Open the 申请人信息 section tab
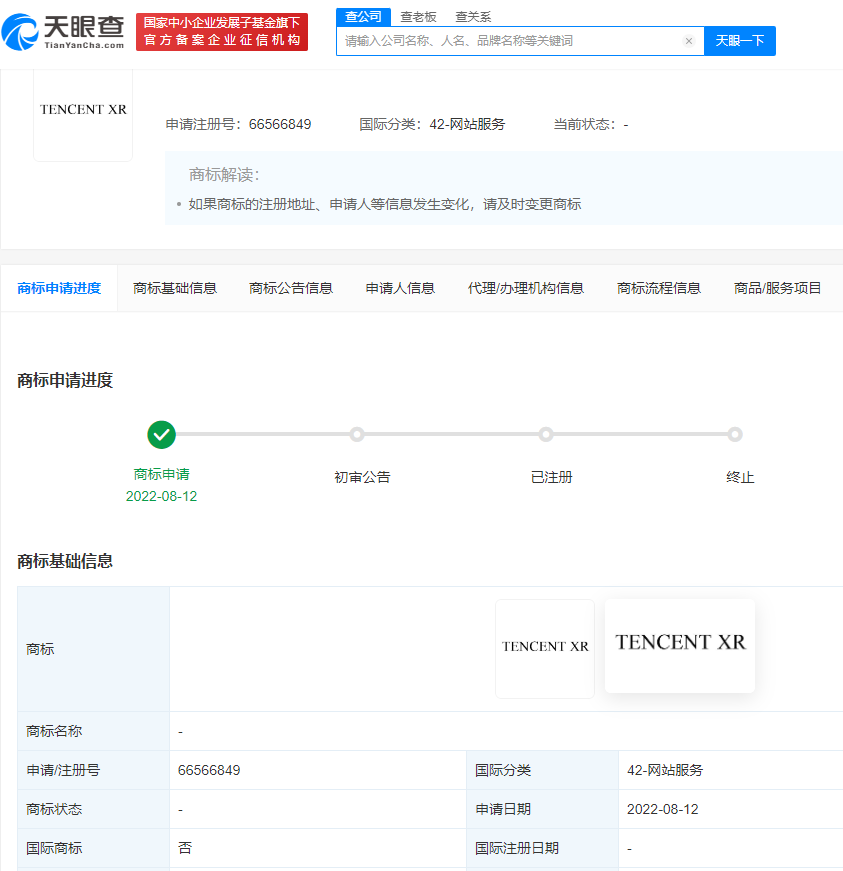 point(399,287)
